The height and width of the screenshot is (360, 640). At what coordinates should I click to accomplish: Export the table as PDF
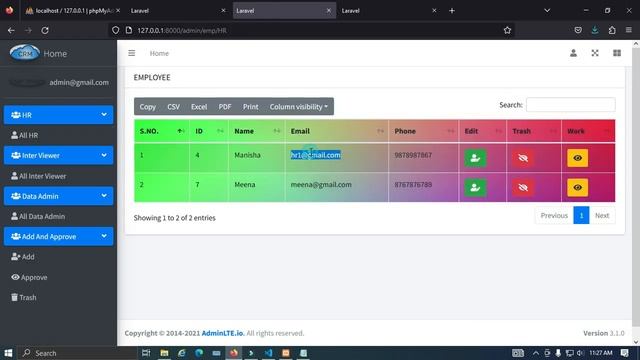225,107
